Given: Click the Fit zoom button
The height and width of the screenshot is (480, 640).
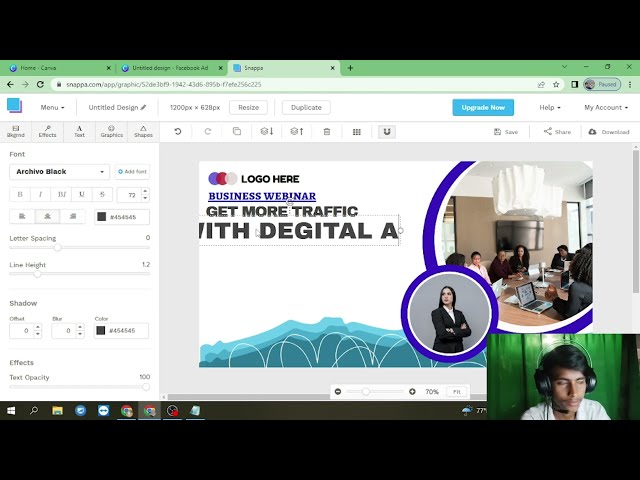Looking at the screenshot, I should 456,392.
